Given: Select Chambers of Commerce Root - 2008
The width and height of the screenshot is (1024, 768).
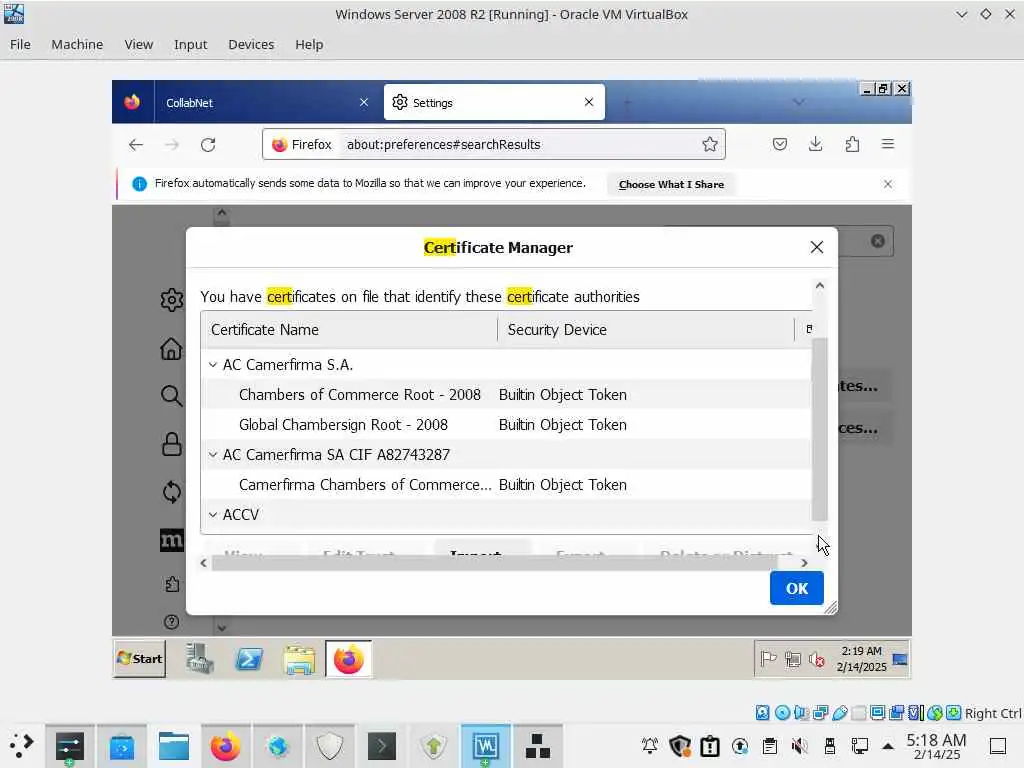Looking at the screenshot, I should point(506,394).
